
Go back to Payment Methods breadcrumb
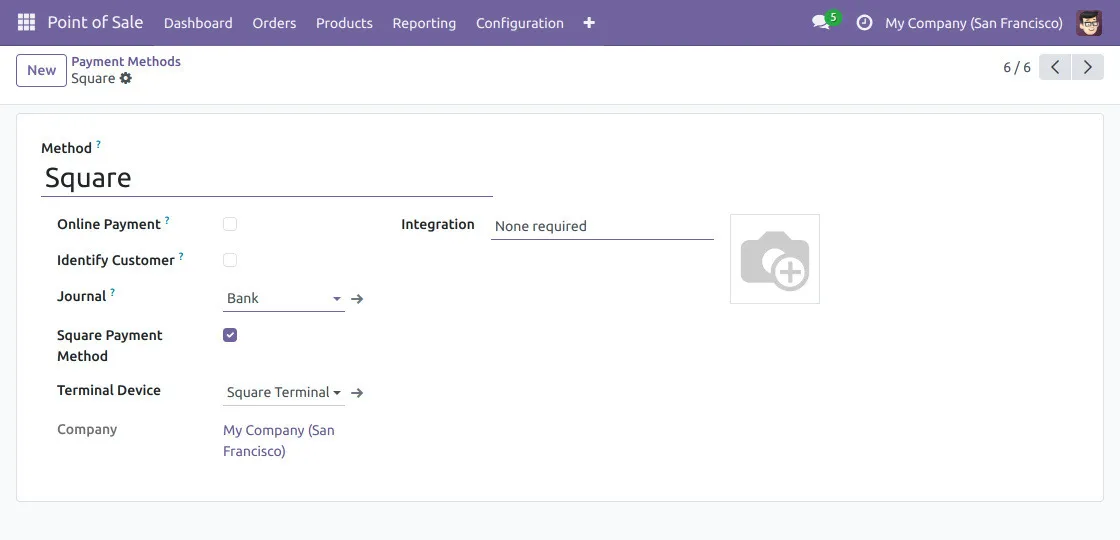(126, 61)
